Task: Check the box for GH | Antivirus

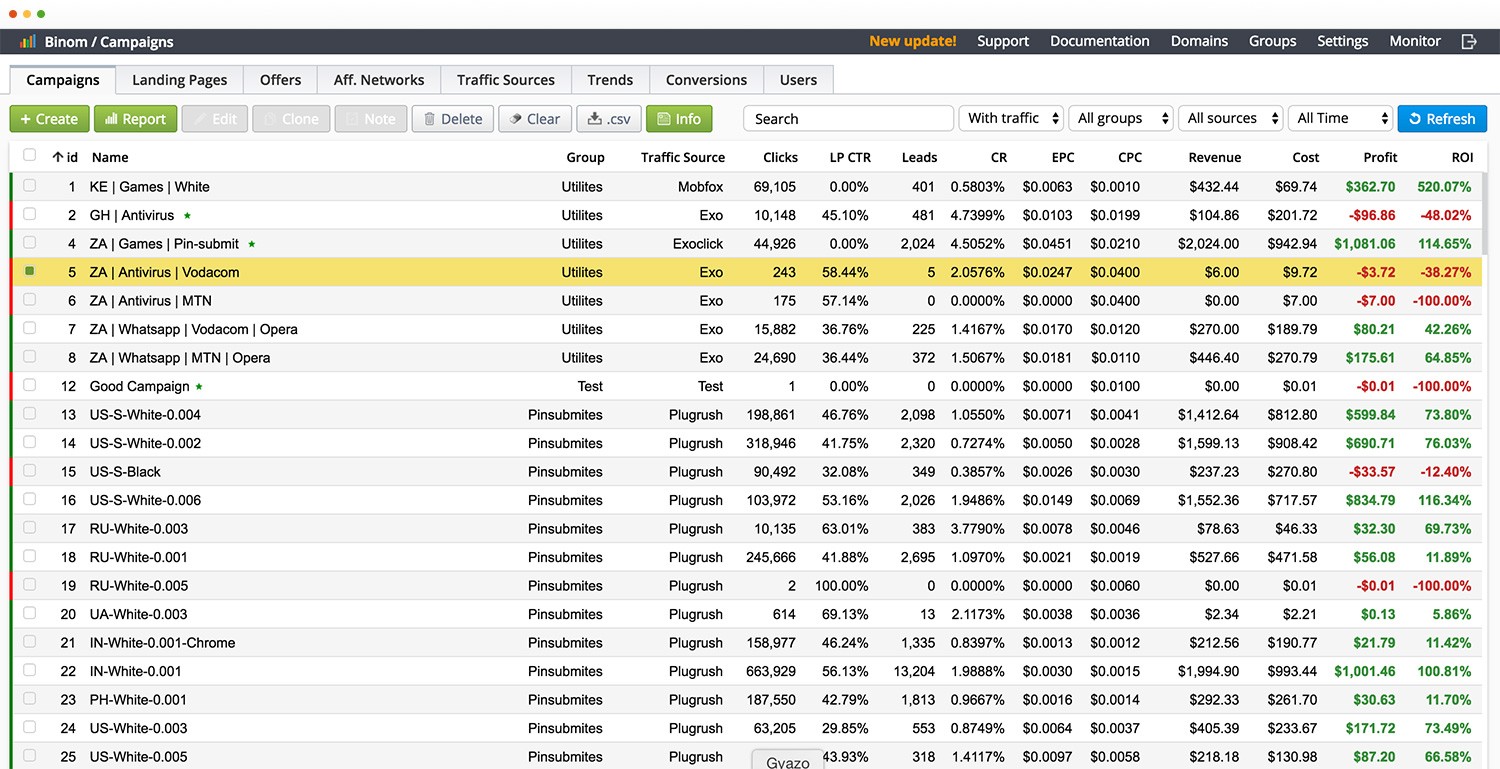Action: point(30,214)
